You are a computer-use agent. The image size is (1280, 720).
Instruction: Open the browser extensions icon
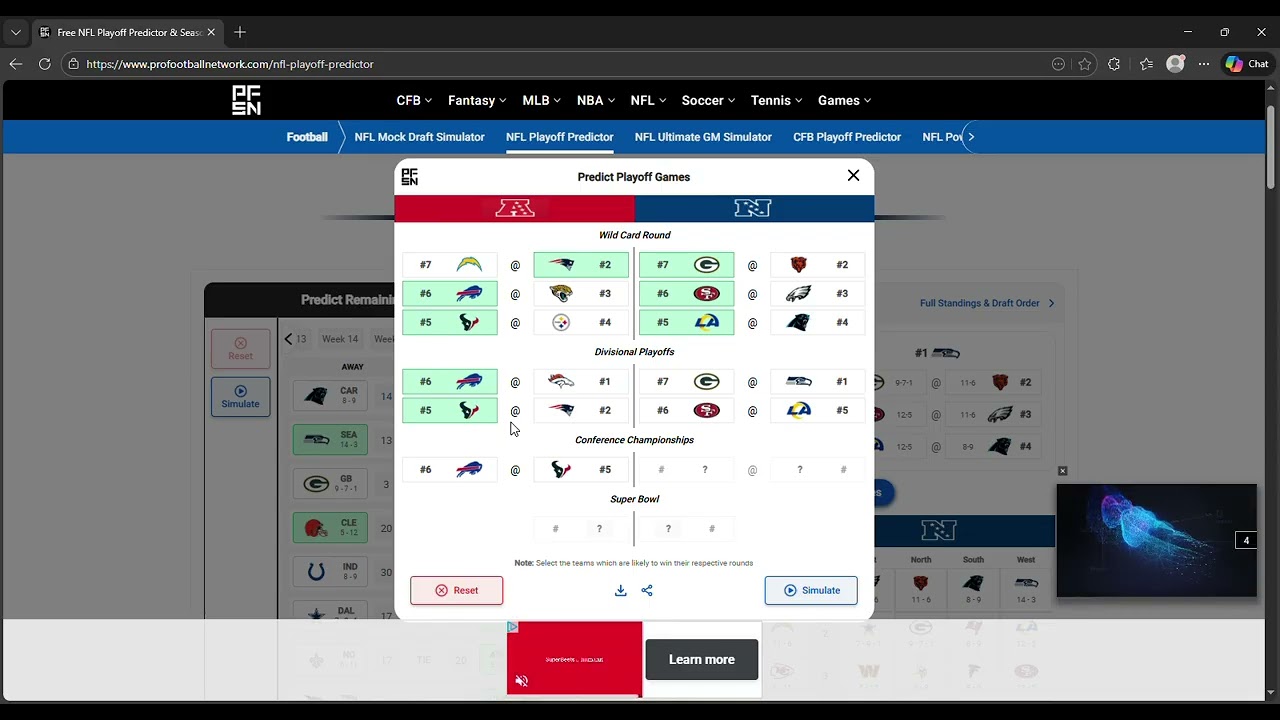[1114, 64]
